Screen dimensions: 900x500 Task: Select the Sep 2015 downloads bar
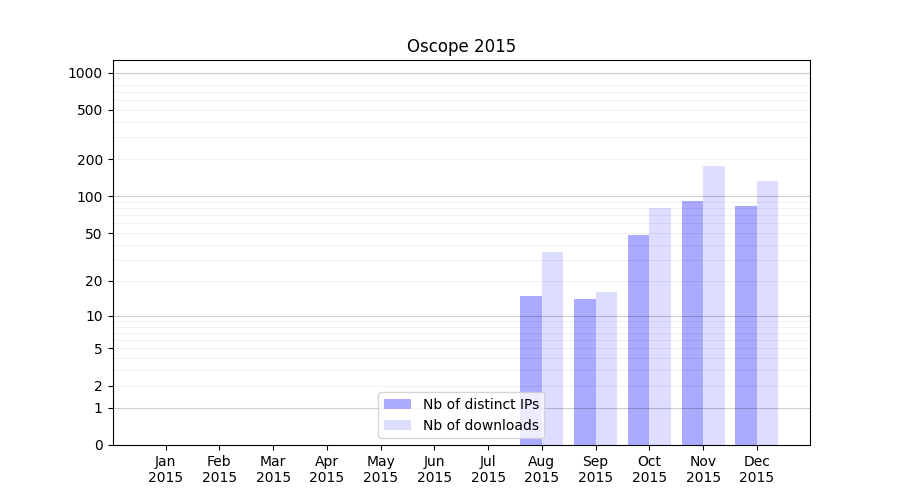[606, 368]
